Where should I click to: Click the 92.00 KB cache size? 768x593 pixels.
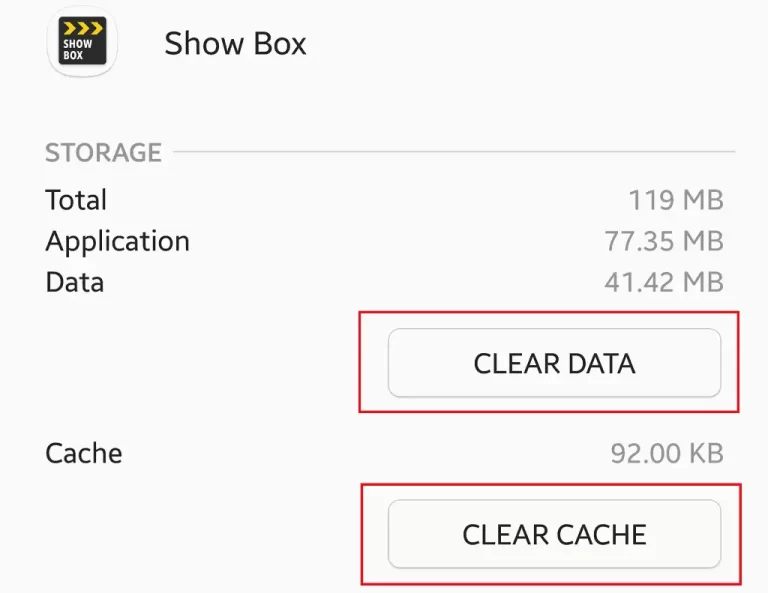667,453
